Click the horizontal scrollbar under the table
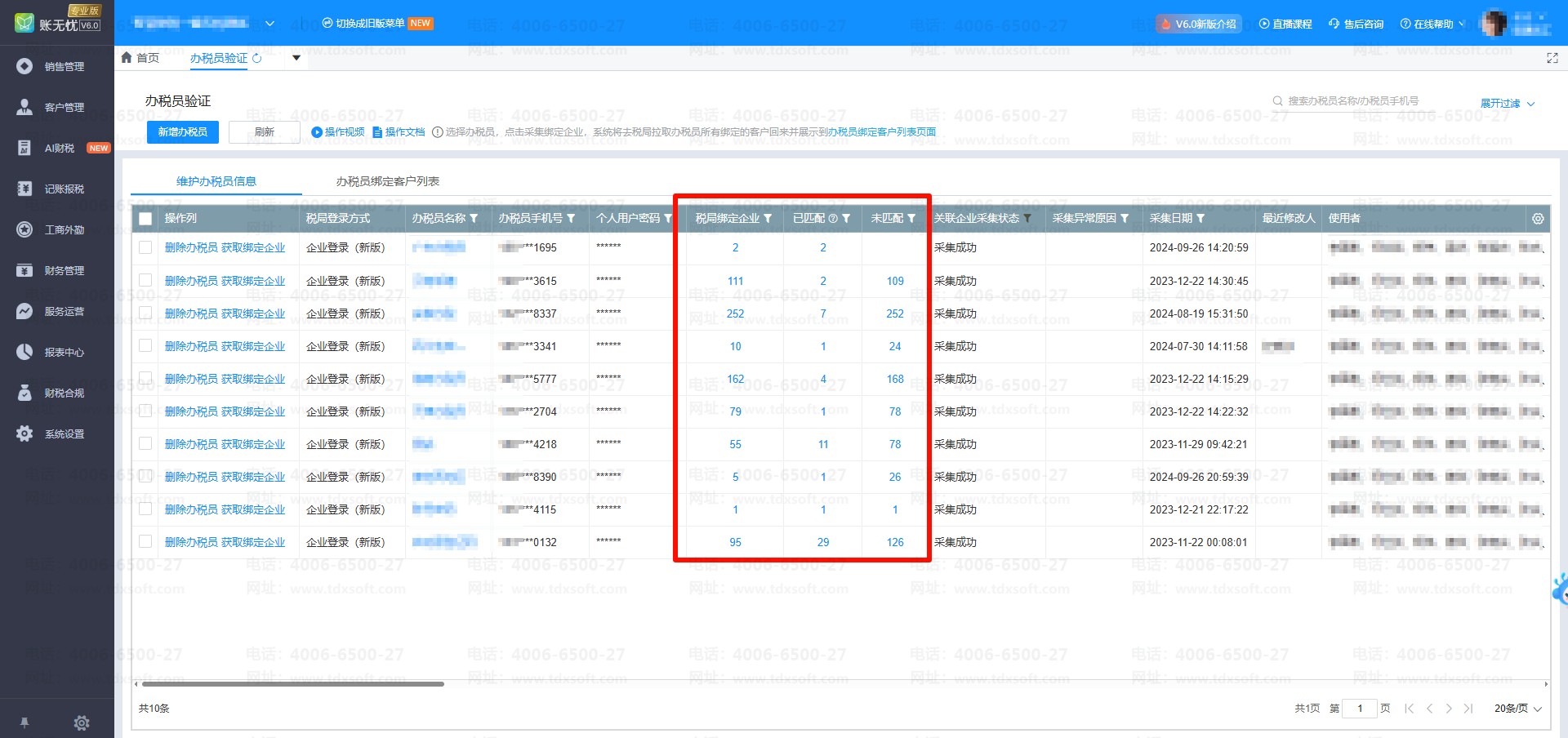1568x738 pixels. (x=292, y=684)
